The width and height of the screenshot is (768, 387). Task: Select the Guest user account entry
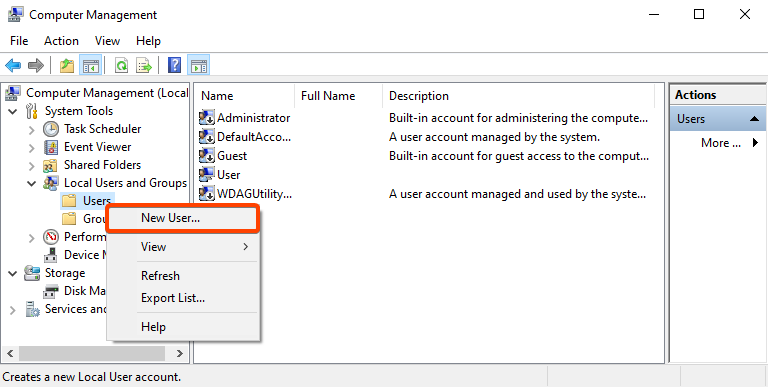point(223,156)
